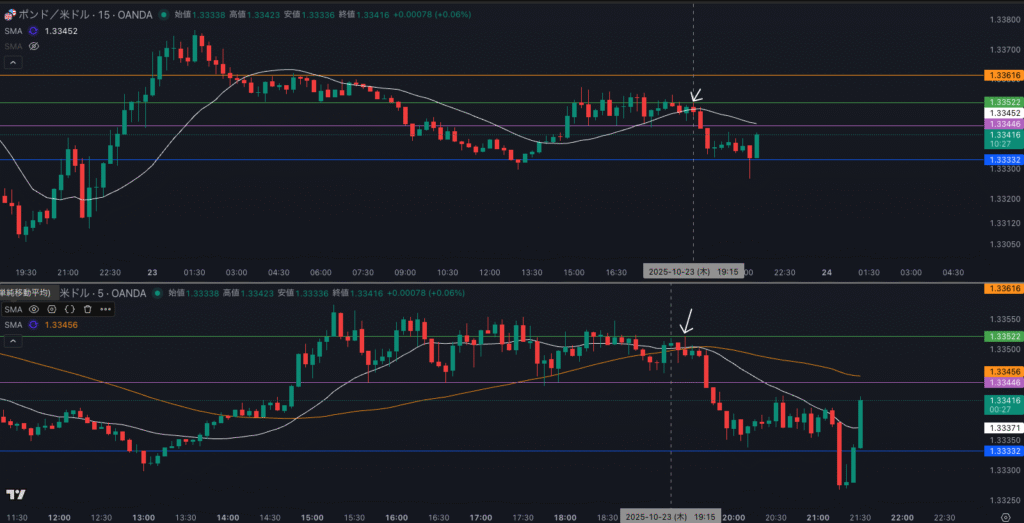Click the orange 1.33616 price label, upper chart

(1002, 75)
